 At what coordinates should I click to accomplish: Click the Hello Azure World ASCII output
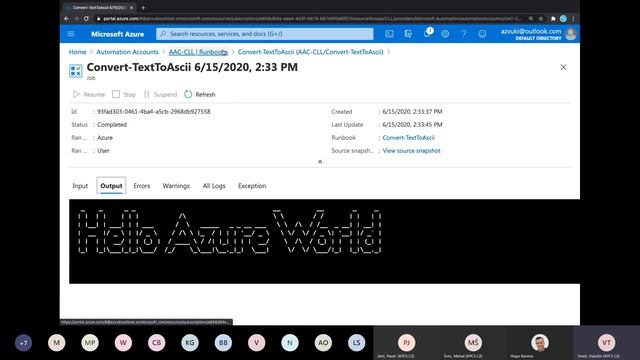[x=229, y=231]
